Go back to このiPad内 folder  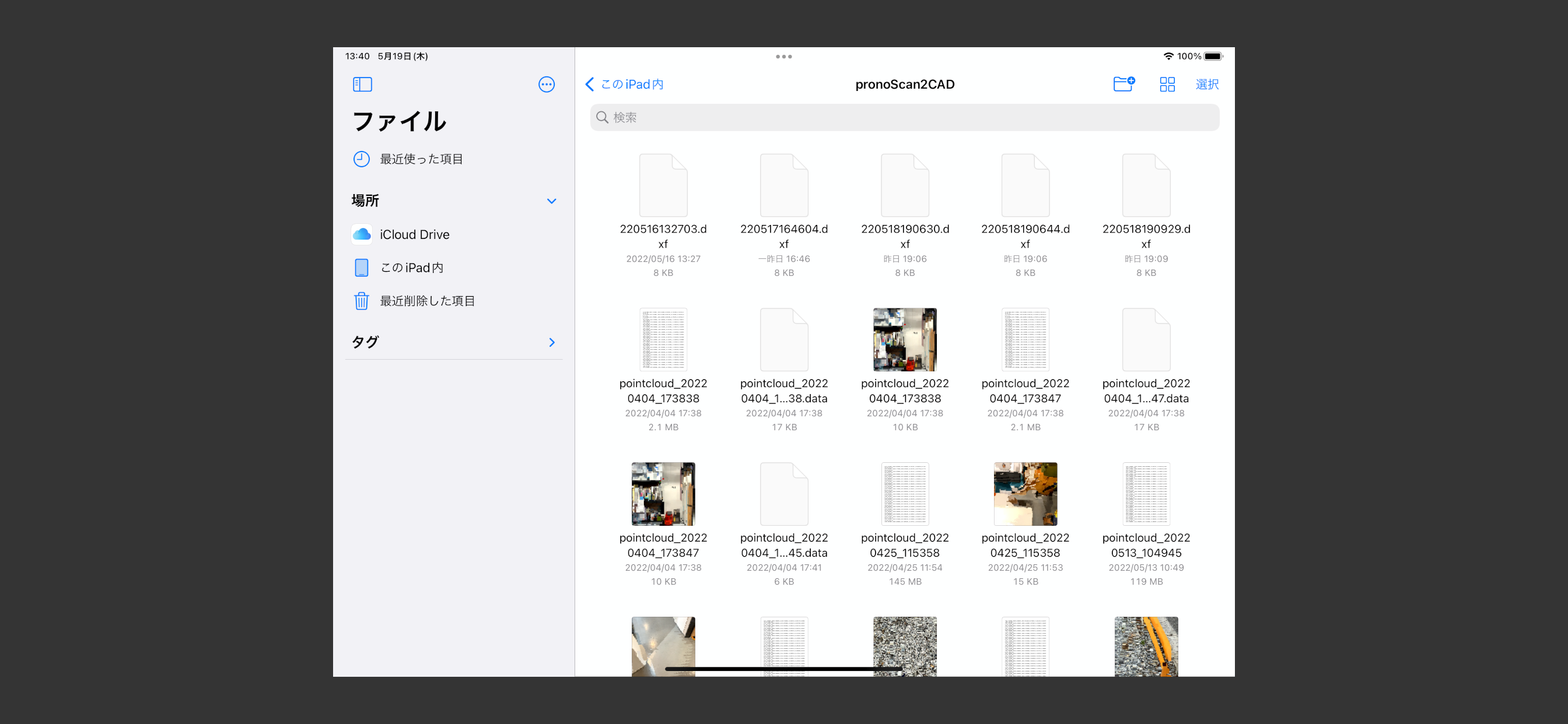(625, 84)
